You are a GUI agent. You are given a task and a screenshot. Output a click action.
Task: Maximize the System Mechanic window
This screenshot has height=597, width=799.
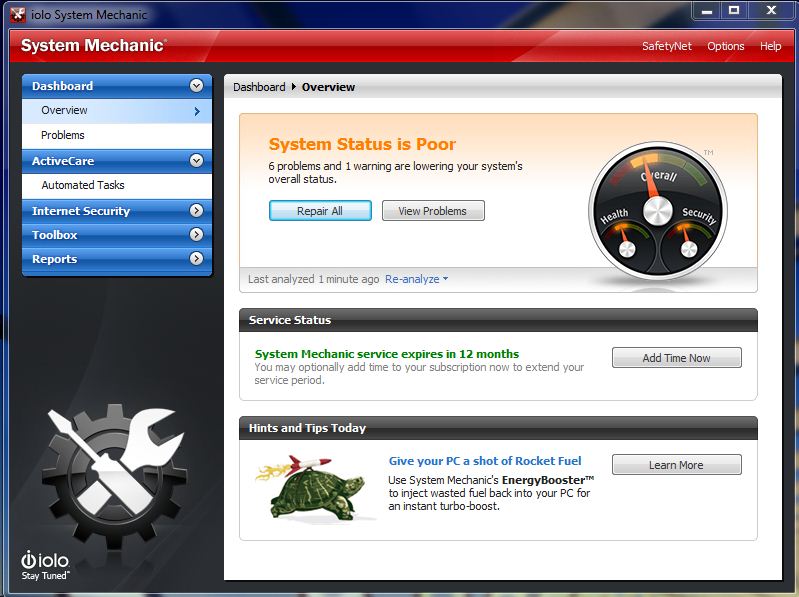(x=734, y=10)
